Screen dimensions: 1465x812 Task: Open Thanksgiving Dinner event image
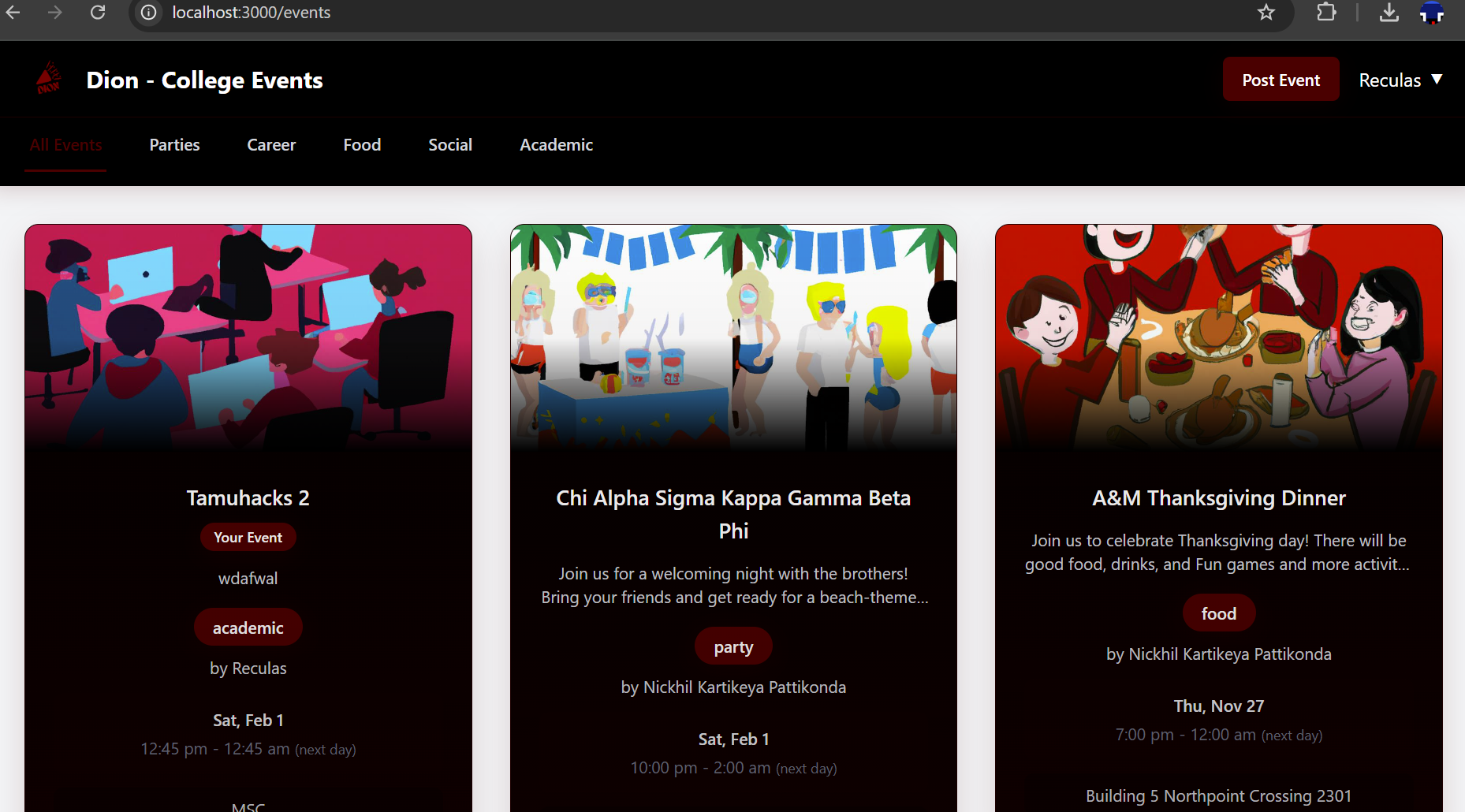coord(1219,337)
